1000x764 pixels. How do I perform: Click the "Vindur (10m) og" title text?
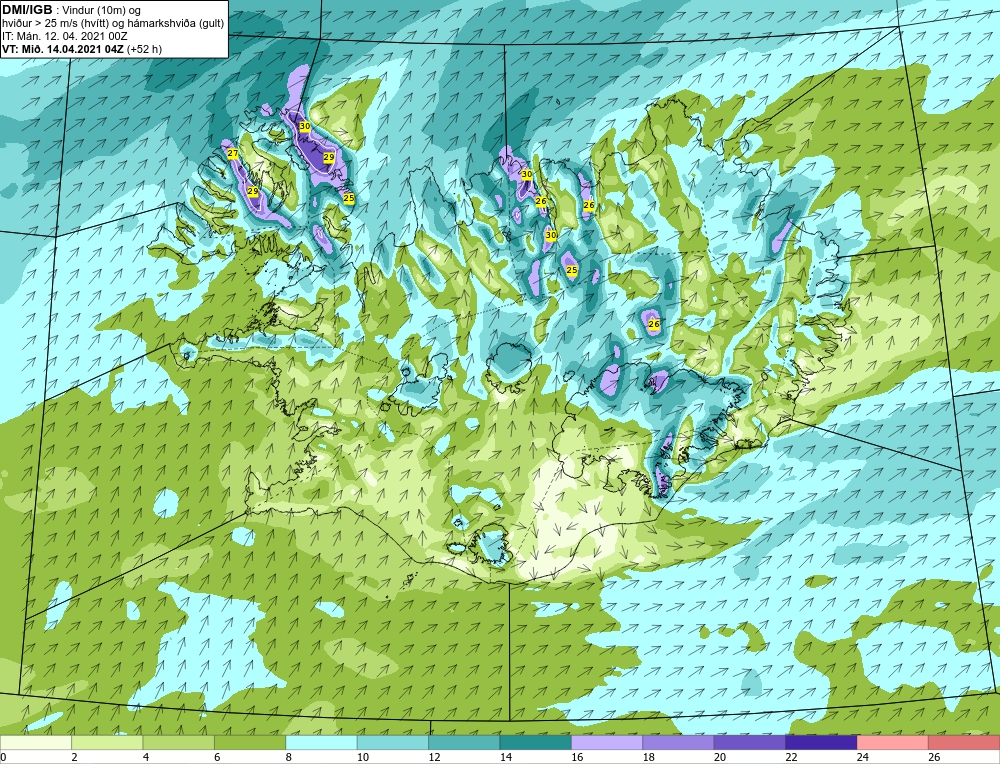click(x=103, y=11)
